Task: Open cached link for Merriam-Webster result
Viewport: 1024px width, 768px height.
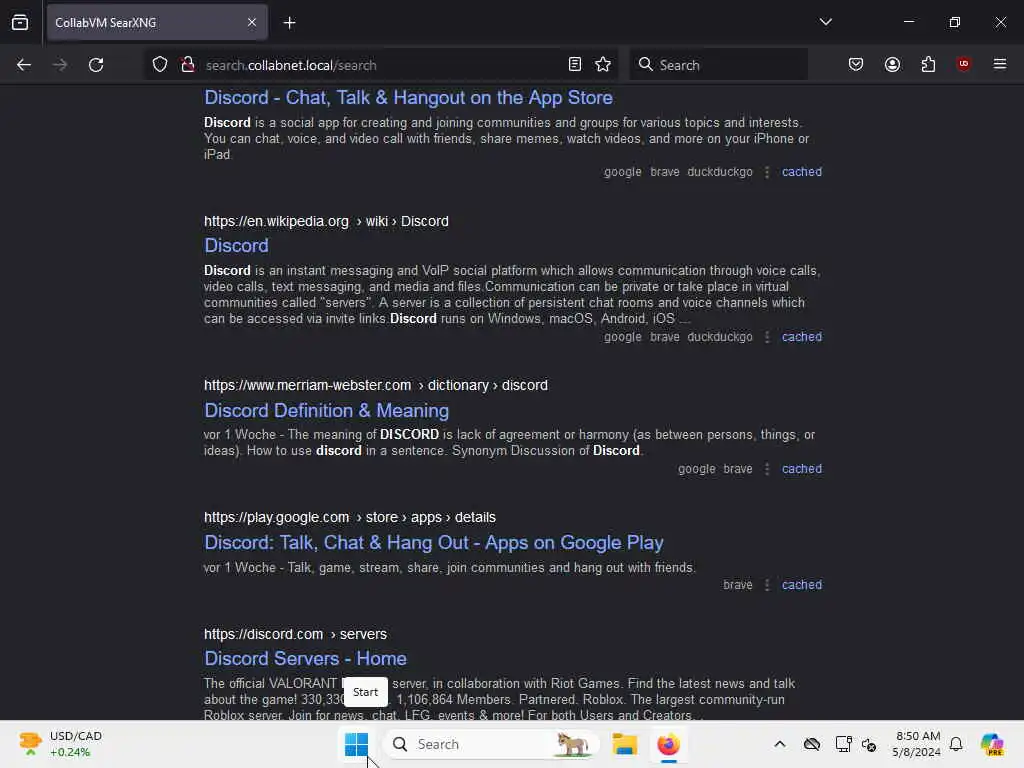Action: tap(801, 469)
